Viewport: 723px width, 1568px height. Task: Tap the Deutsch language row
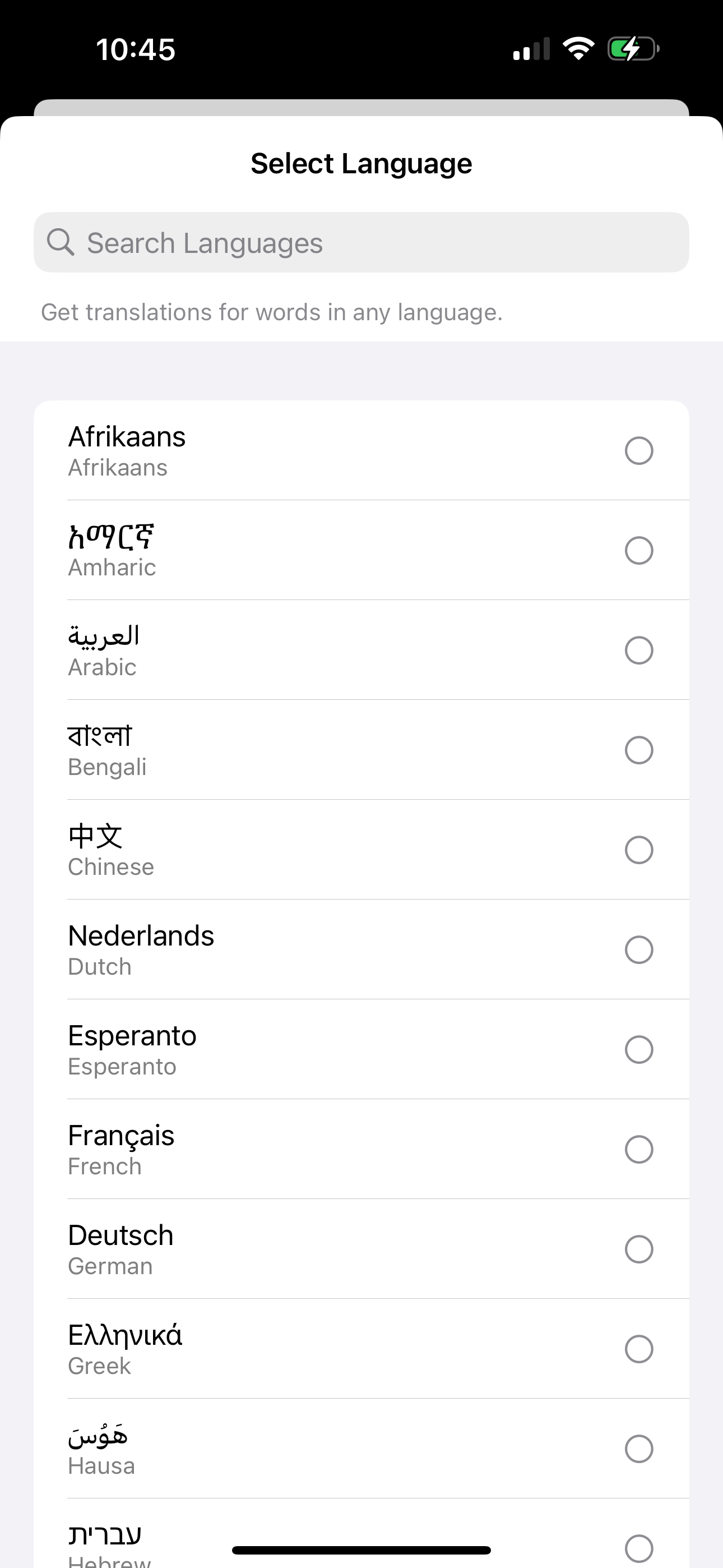tap(361, 1249)
